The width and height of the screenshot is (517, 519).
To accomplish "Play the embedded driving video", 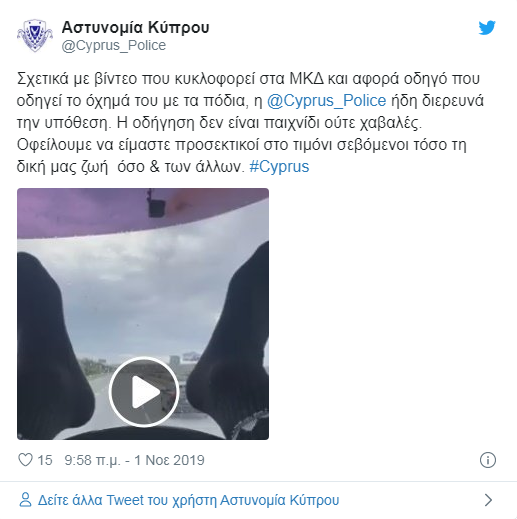I will [144, 392].
